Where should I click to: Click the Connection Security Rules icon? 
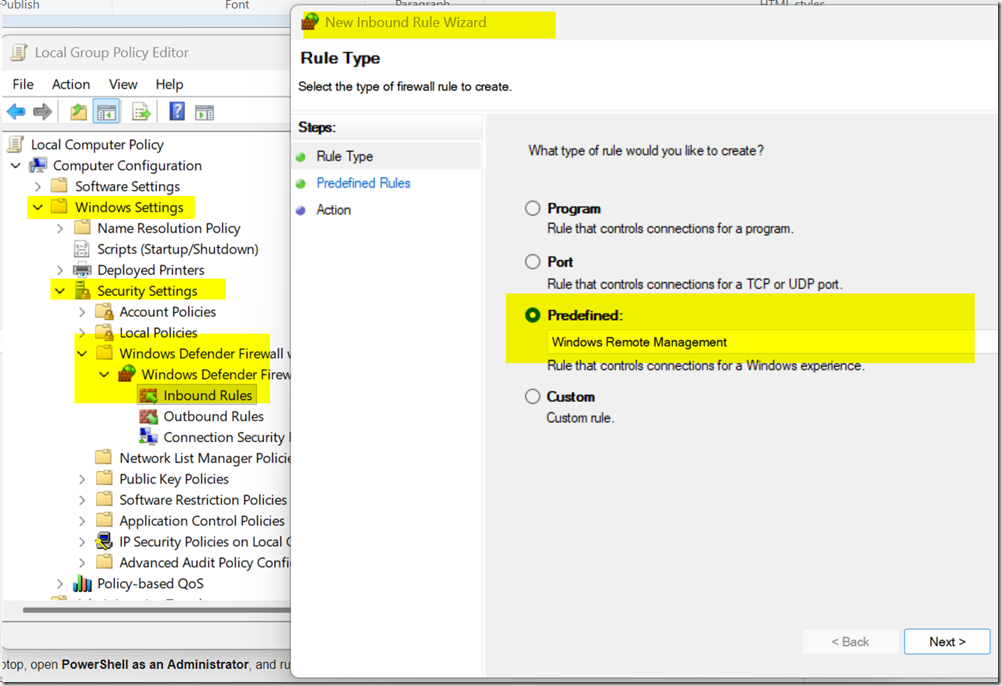148,437
